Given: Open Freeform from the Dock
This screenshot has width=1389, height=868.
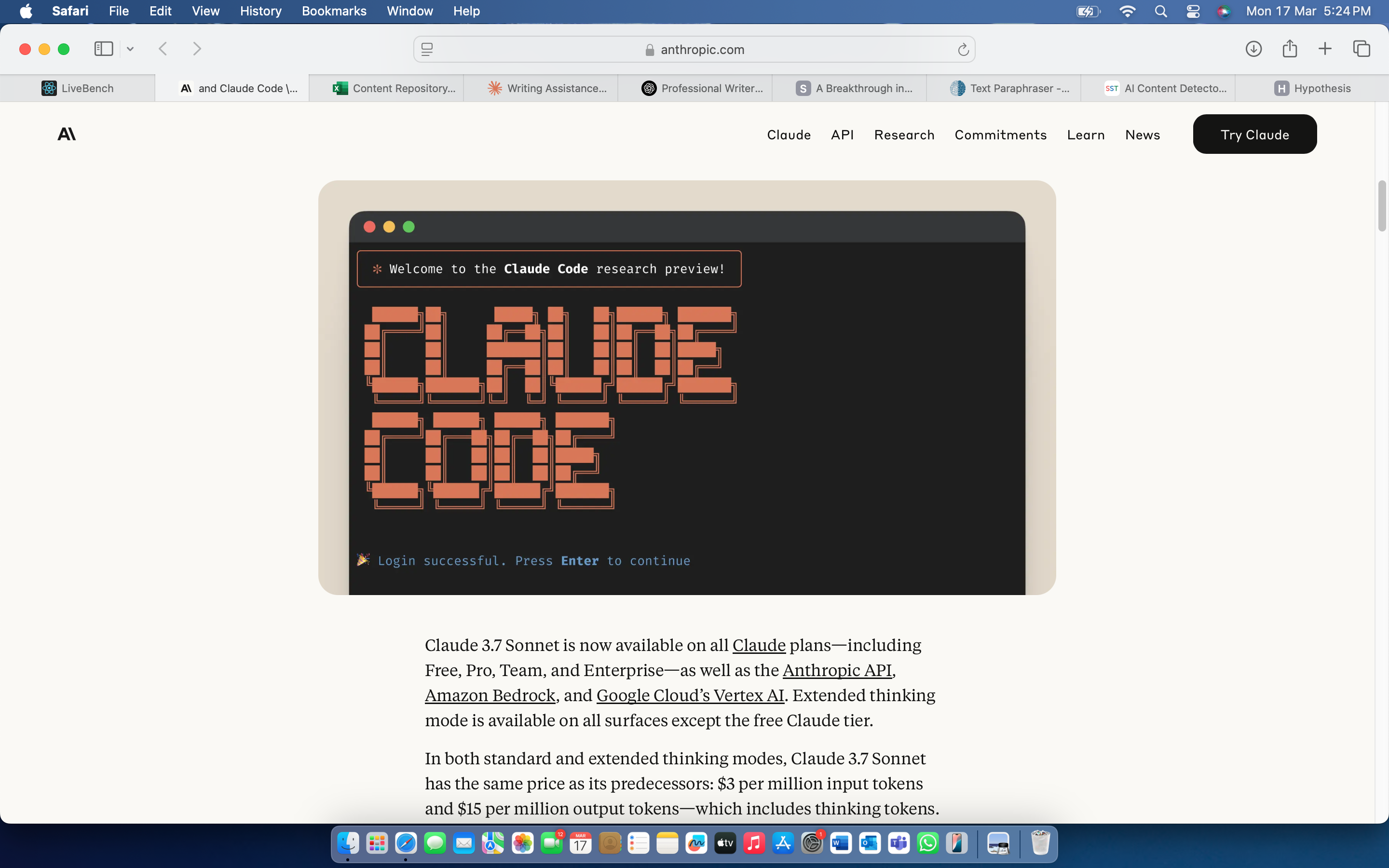Looking at the screenshot, I should [x=696, y=843].
